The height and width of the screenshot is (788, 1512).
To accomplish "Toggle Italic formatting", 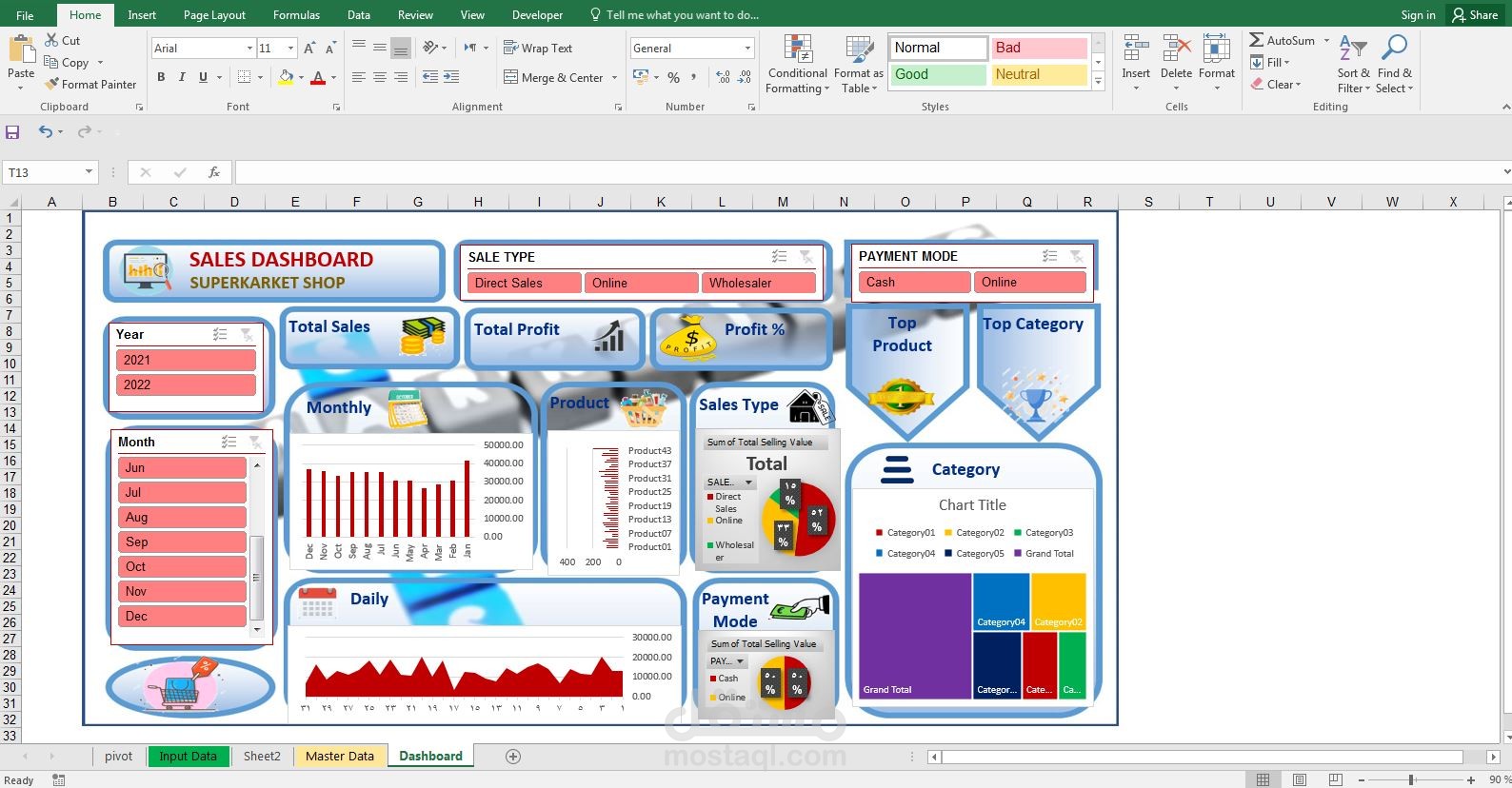I will (182, 77).
